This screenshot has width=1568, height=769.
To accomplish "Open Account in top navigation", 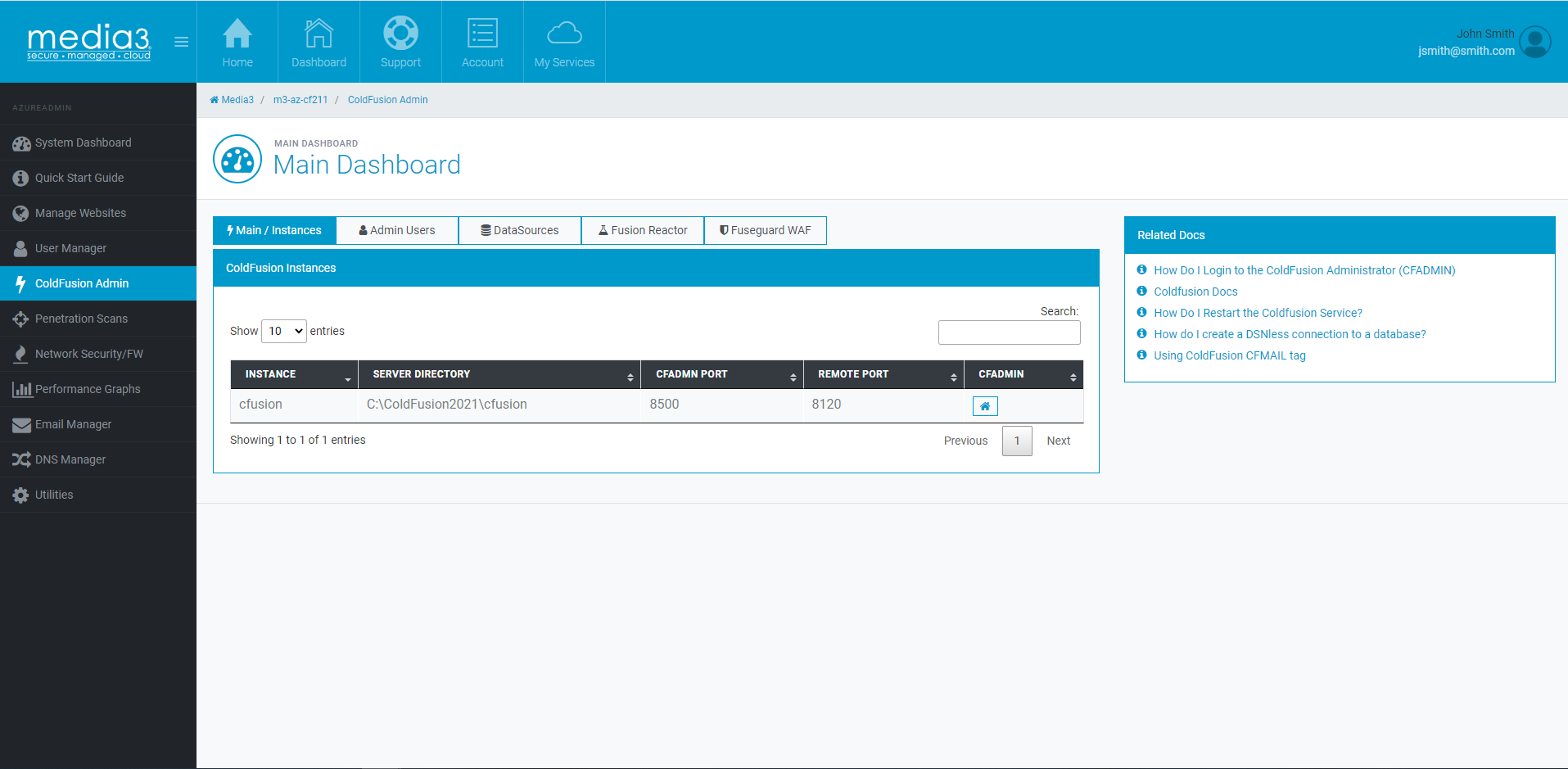I will coord(482,42).
